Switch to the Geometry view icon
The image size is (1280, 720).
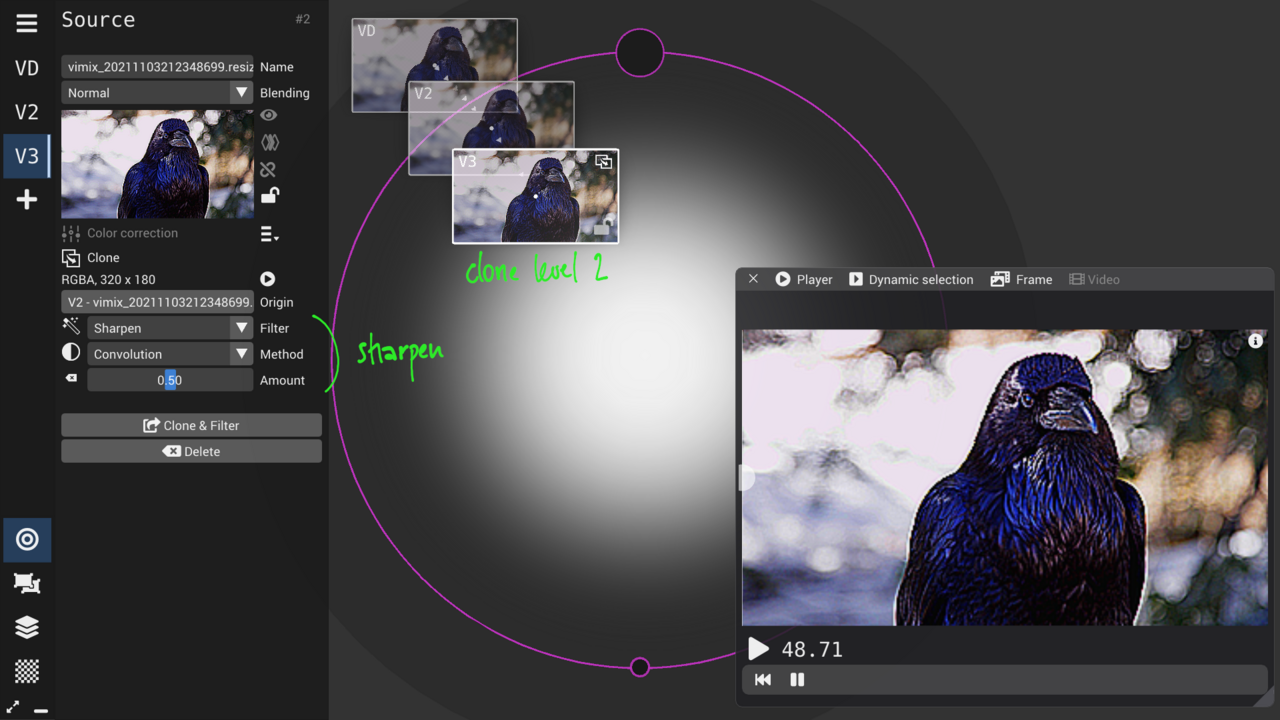(x=26, y=583)
